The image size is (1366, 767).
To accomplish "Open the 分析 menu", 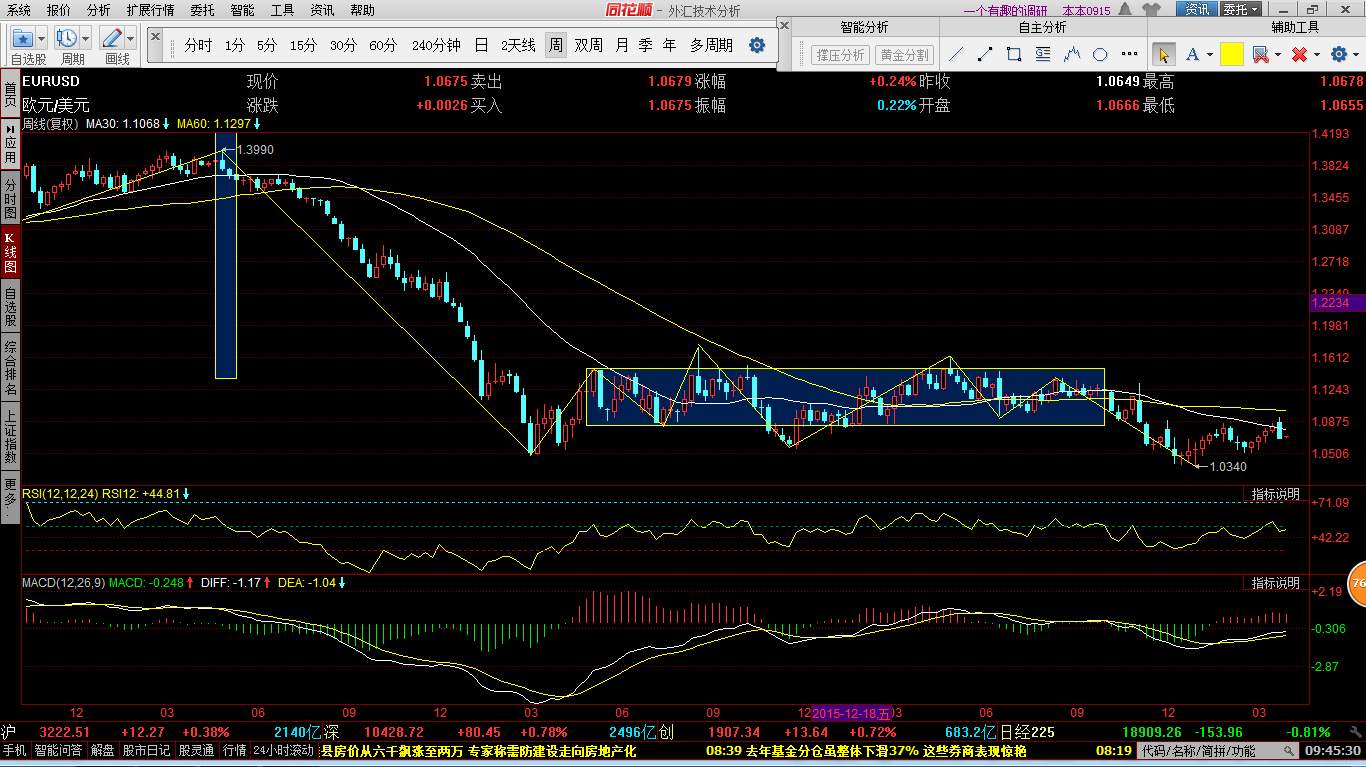I will coord(99,10).
